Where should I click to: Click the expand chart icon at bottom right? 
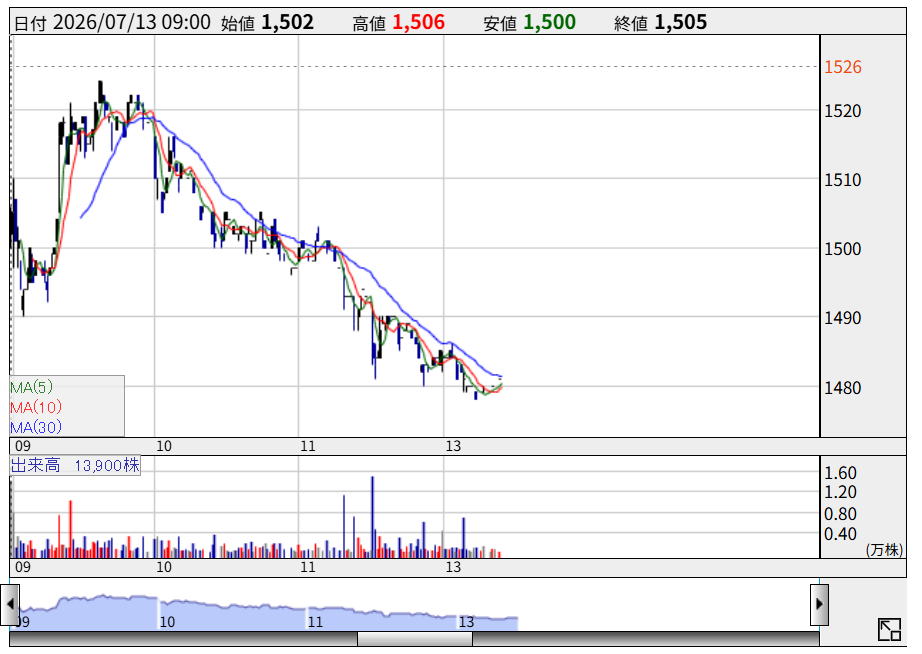coord(889,629)
